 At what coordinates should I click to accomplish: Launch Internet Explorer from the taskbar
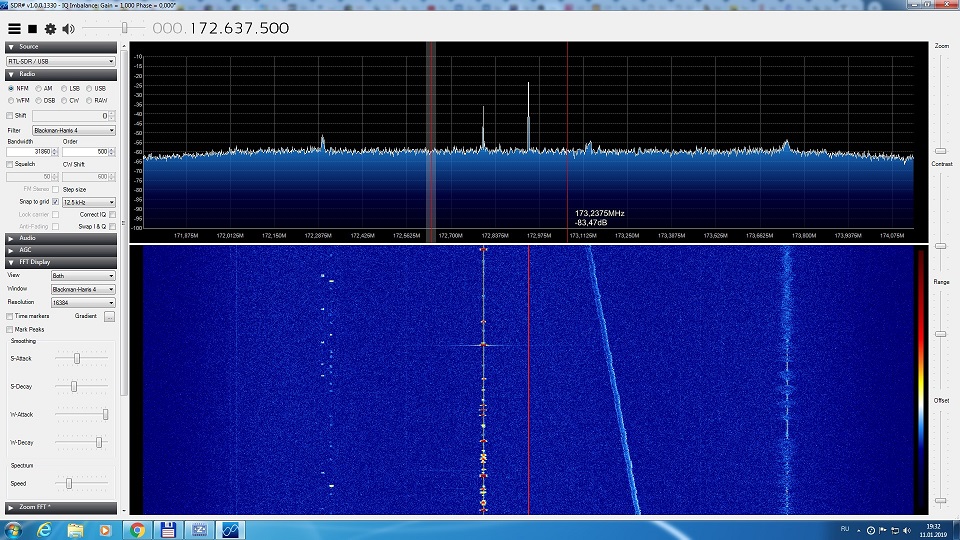[x=44, y=530]
